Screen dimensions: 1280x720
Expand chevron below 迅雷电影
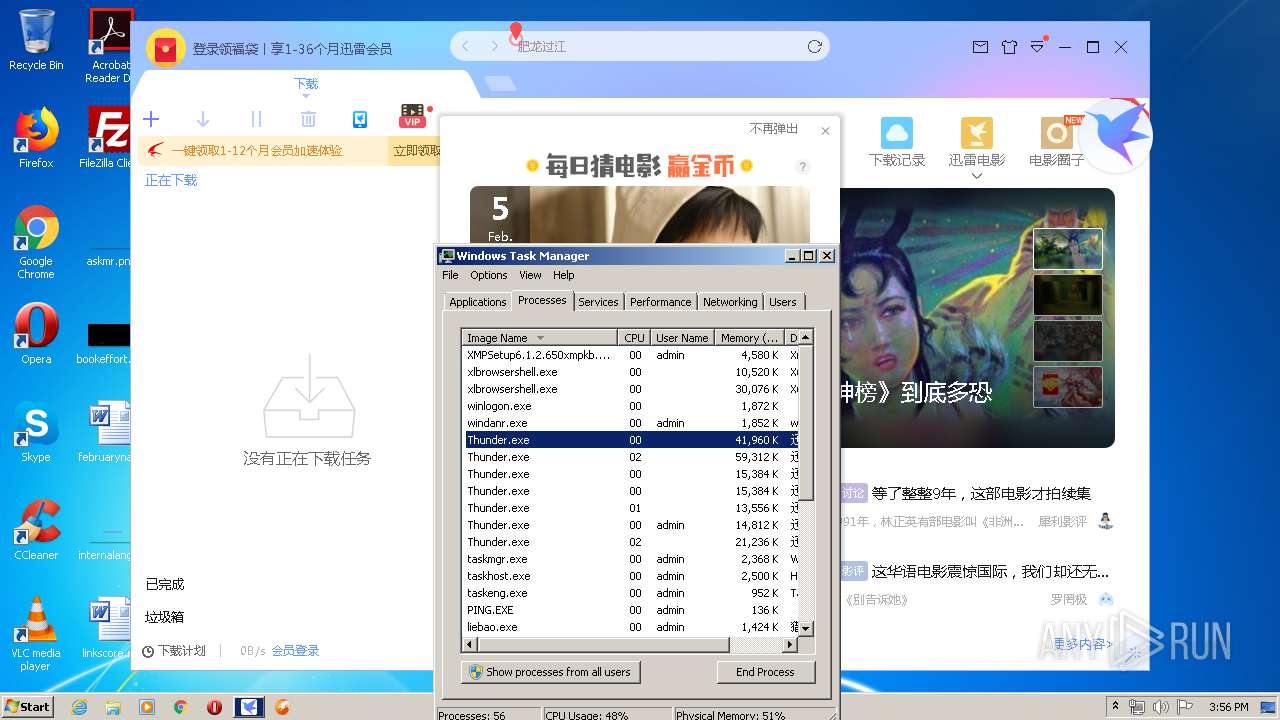point(977,176)
